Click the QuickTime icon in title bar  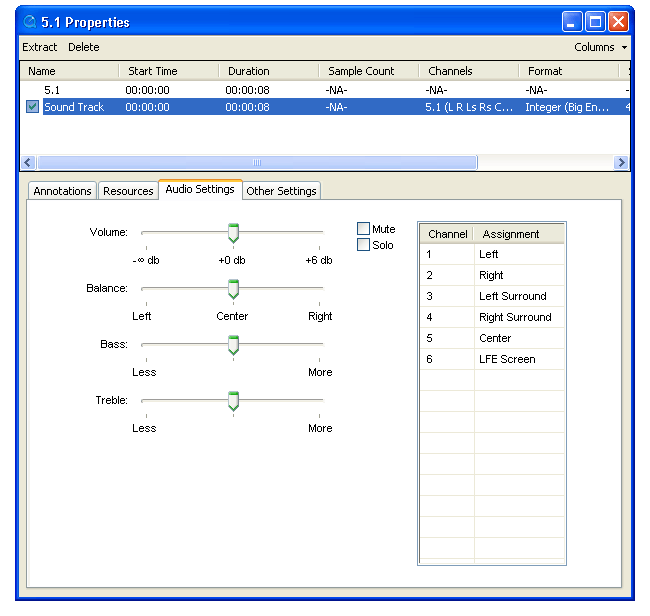coord(30,22)
